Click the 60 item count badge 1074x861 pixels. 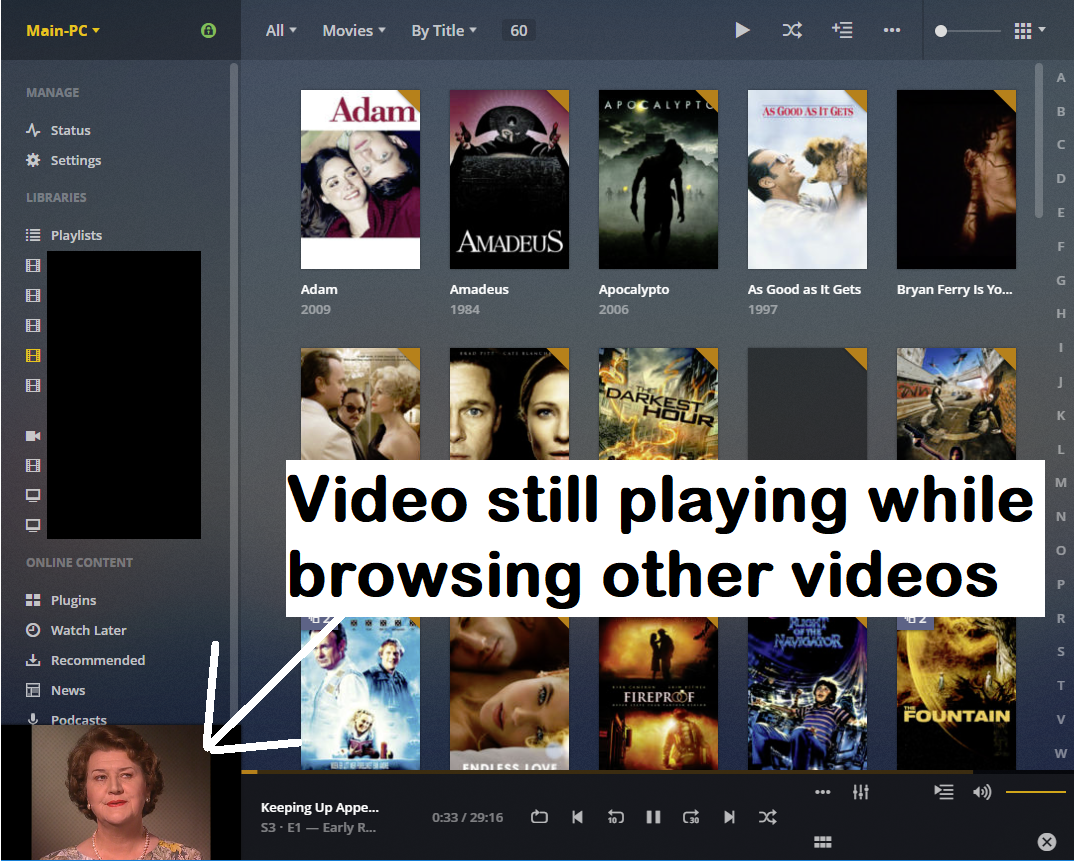coord(519,31)
